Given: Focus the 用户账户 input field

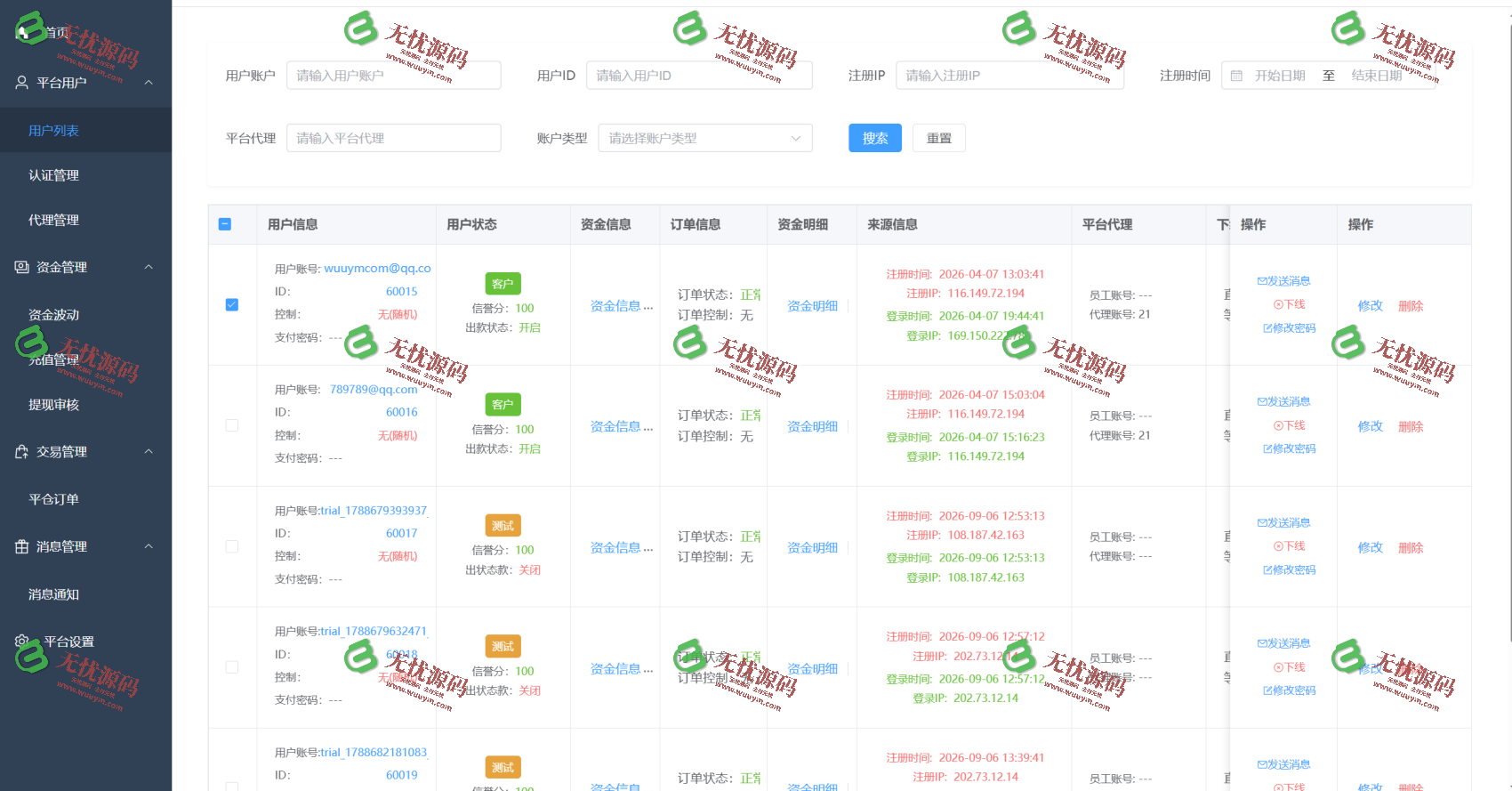Looking at the screenshot, I should click(394, 76).
